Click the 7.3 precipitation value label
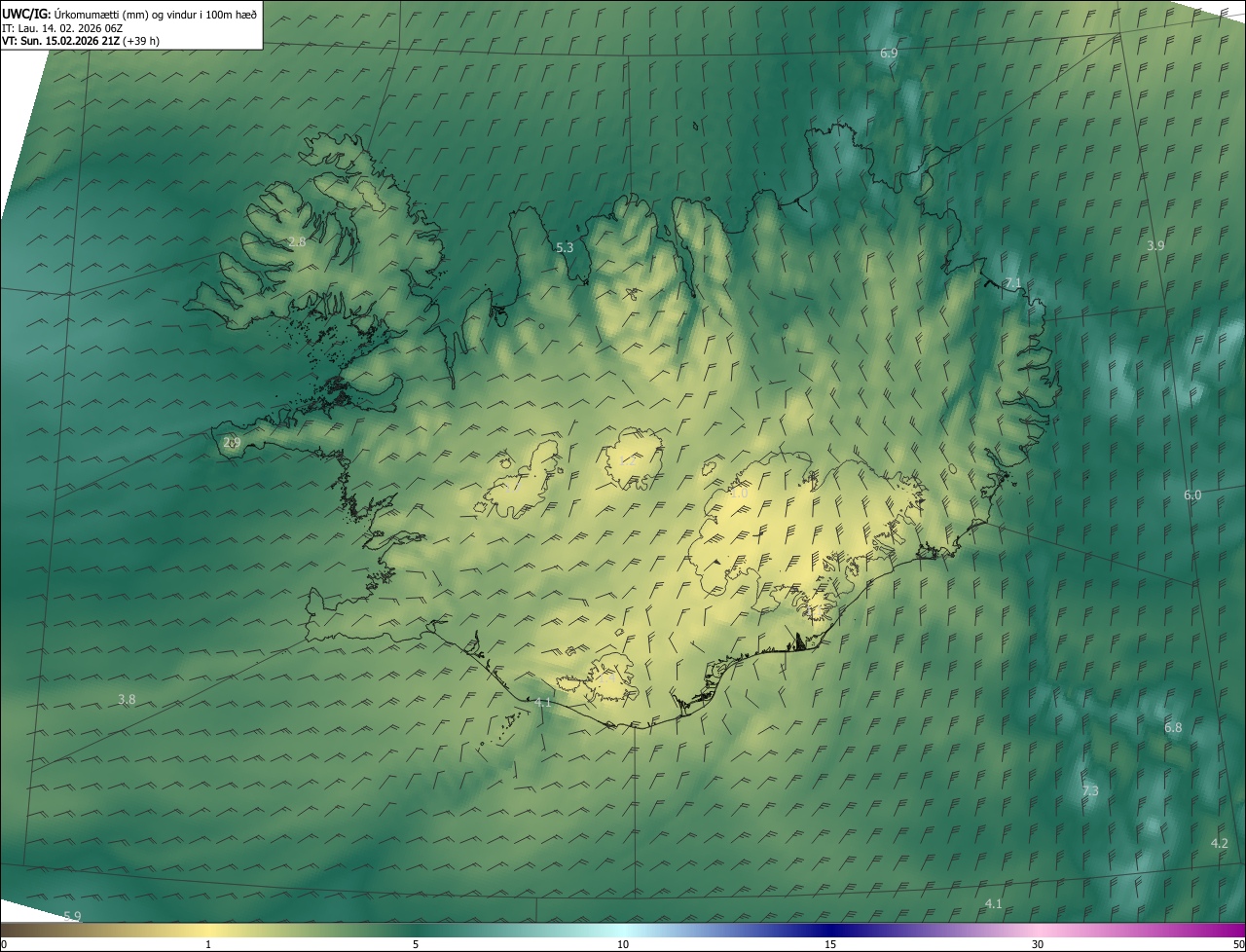 click(x=1090, y=791)
